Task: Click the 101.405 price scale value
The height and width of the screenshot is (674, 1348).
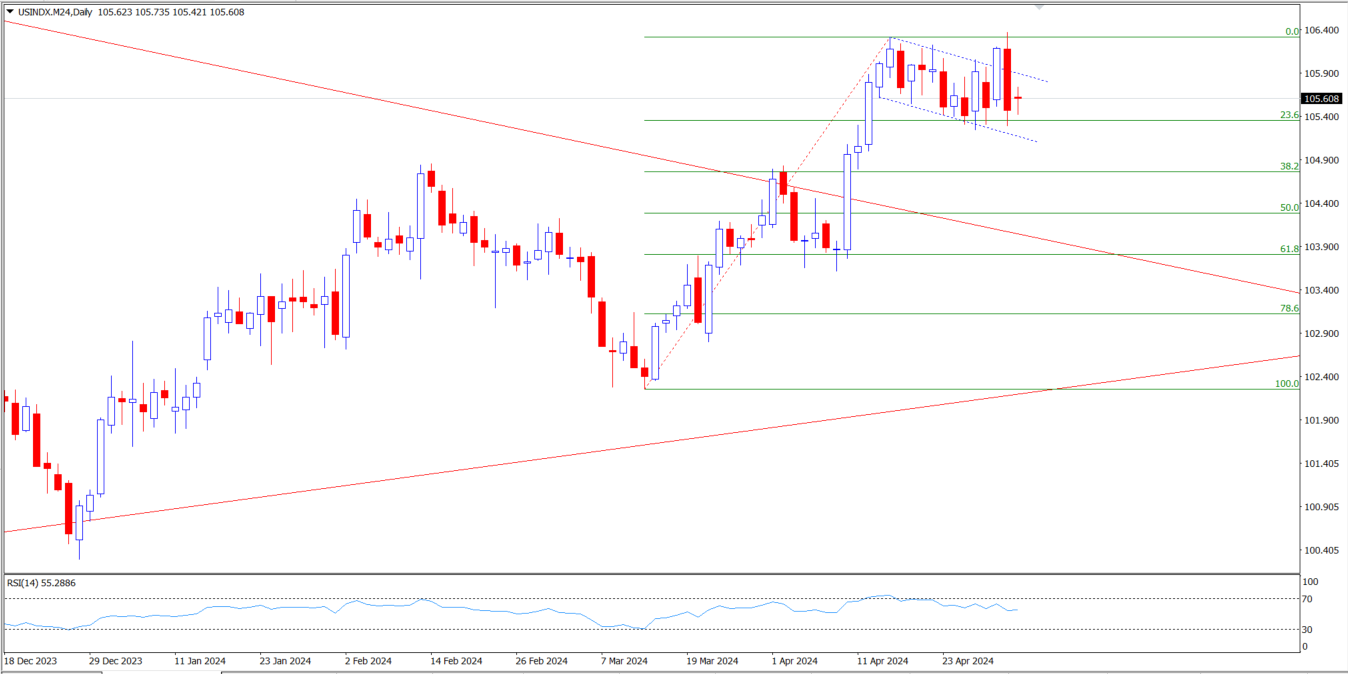Action: 1322,464
